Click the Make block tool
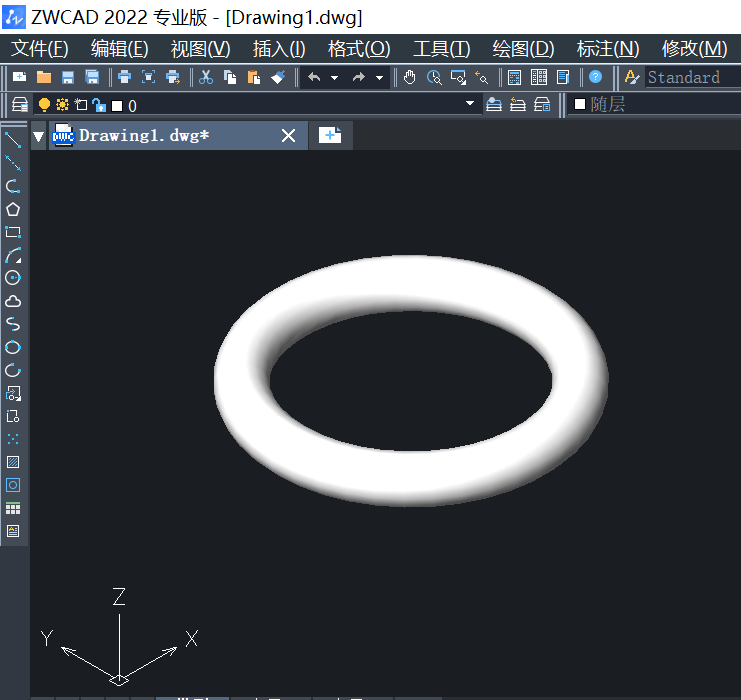741x700 pixels. click(13, 416)
